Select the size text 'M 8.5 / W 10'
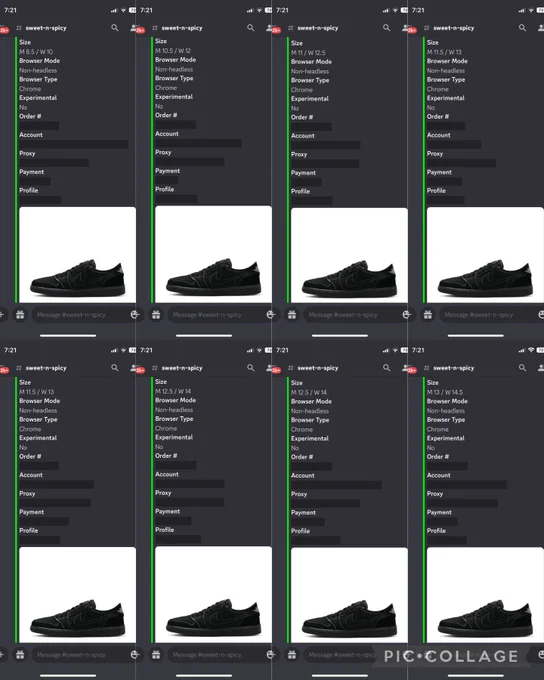This screenshot has width=544, height=680. [x=36, y=52]
